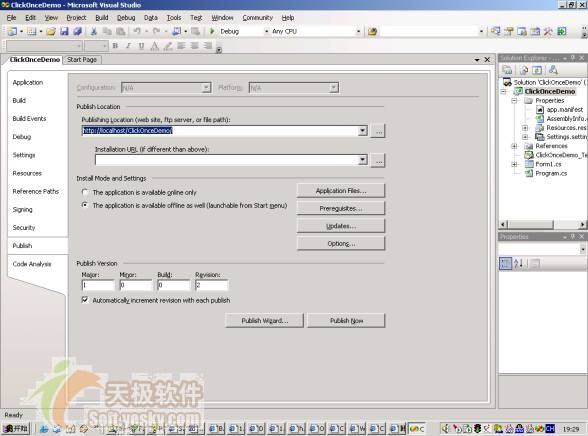Screen dimensions: 588x436
Task: Click the Bold formatting icon
Action: click(115, 46)
